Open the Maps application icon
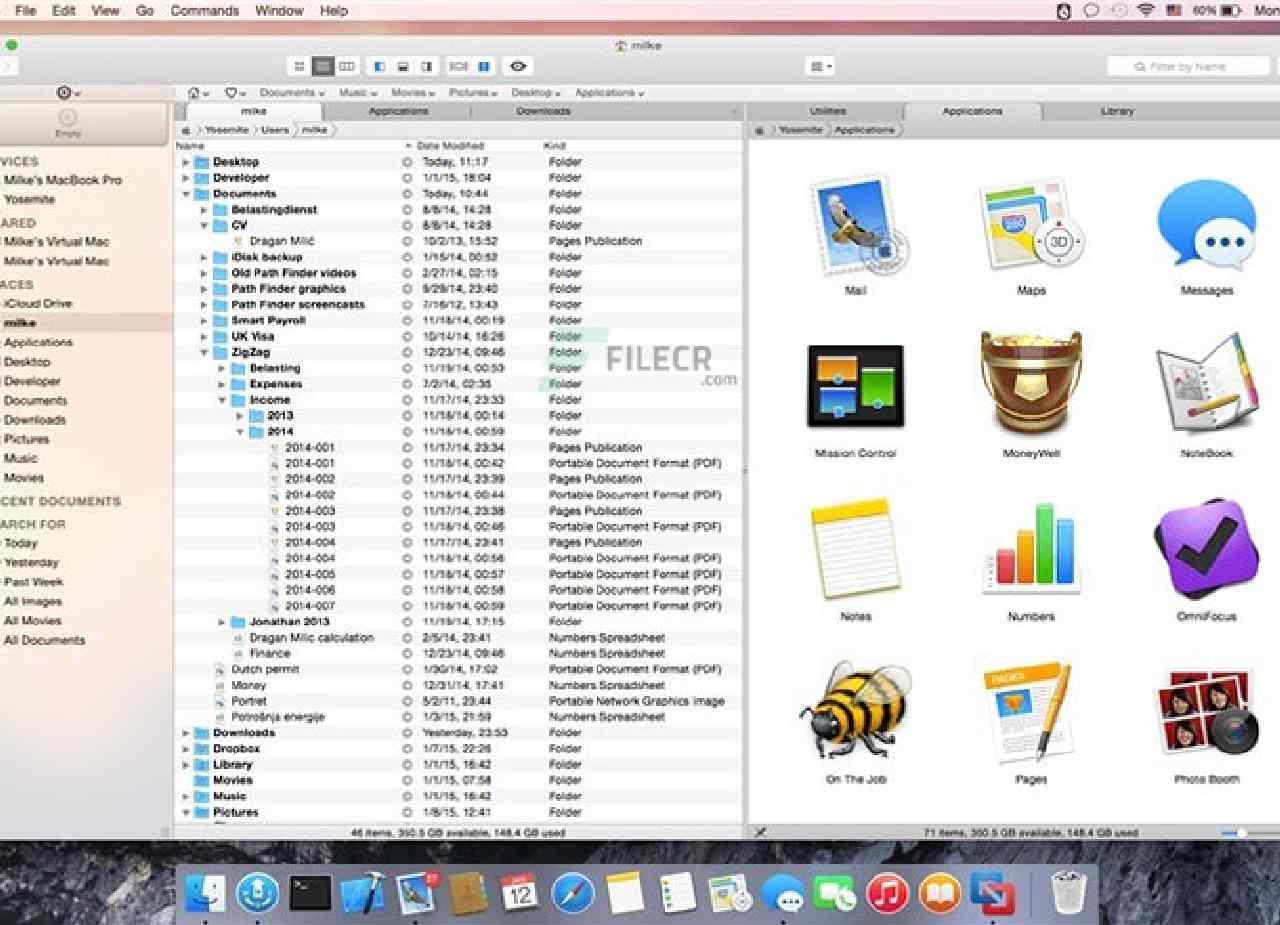This screenshot has height=925, width=1280. (x=1030, y=227)
